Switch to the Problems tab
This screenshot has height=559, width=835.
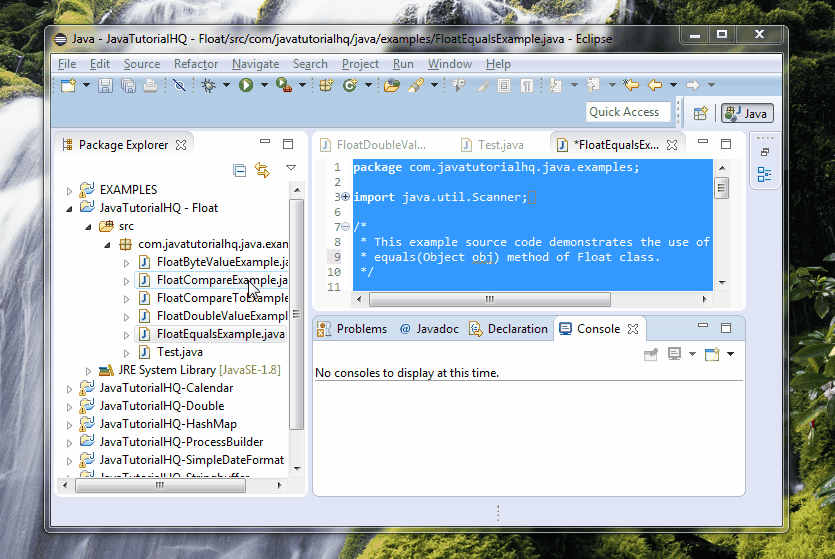click(353, 329)
